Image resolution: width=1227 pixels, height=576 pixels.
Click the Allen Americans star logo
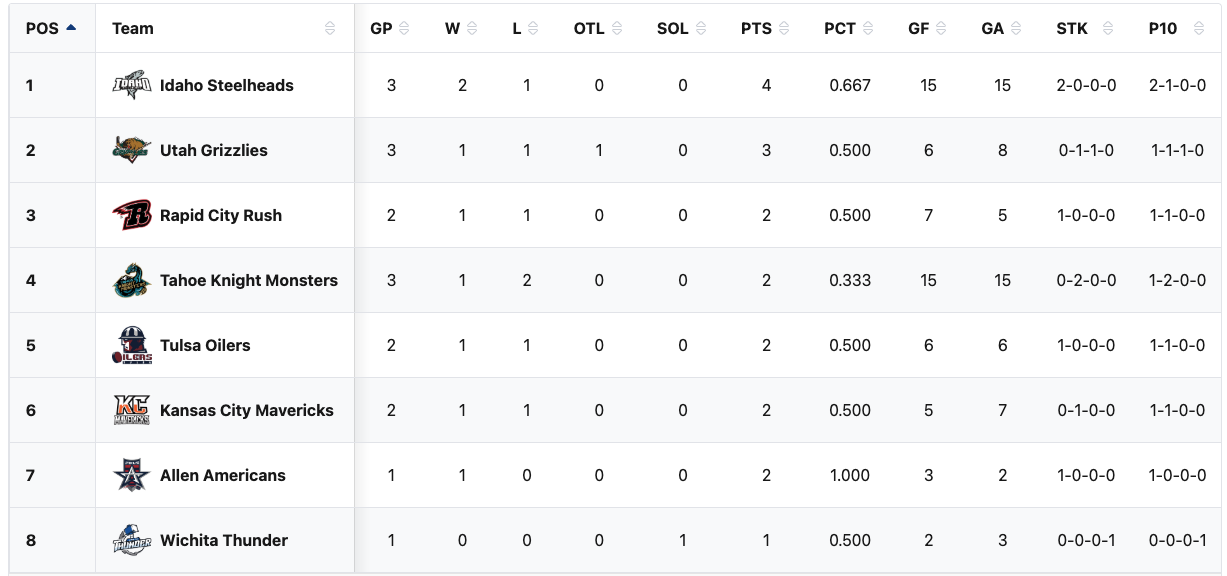tap(131, 475)
